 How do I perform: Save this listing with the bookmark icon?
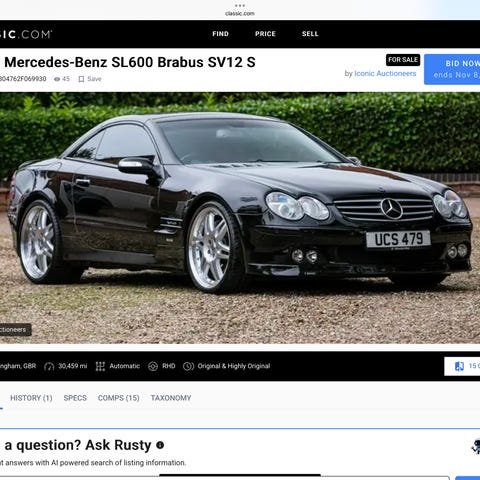(x=81, y=79)
